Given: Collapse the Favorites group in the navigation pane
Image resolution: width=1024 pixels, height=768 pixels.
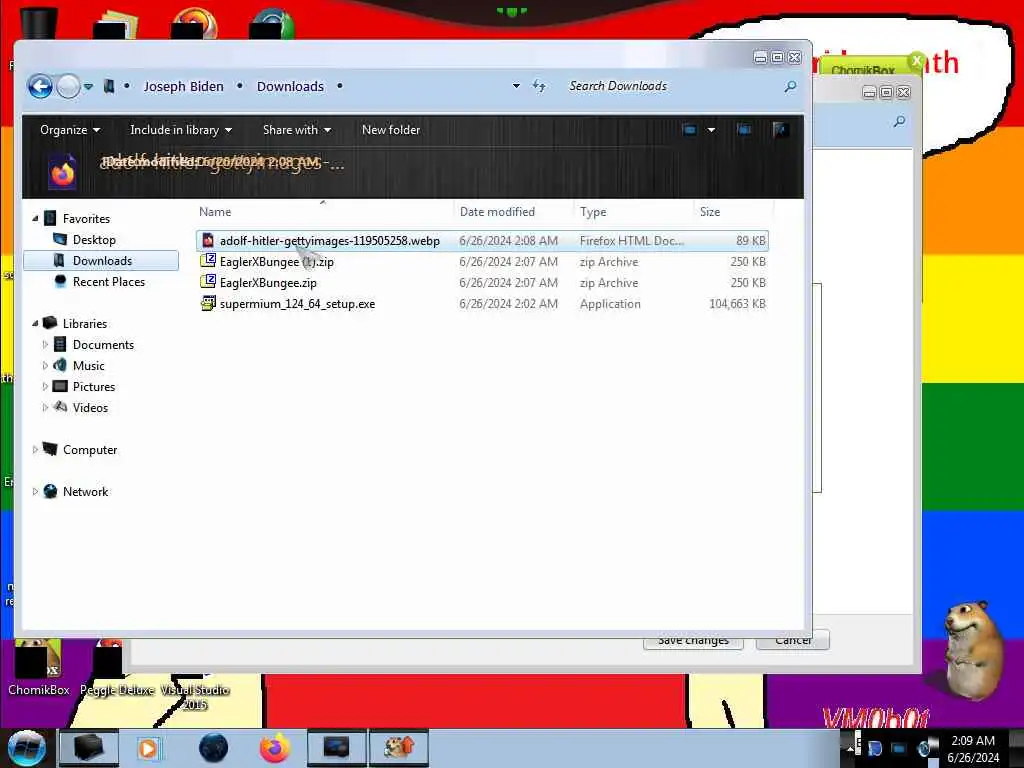Looking at the screenshot, I should coord(35,218).
